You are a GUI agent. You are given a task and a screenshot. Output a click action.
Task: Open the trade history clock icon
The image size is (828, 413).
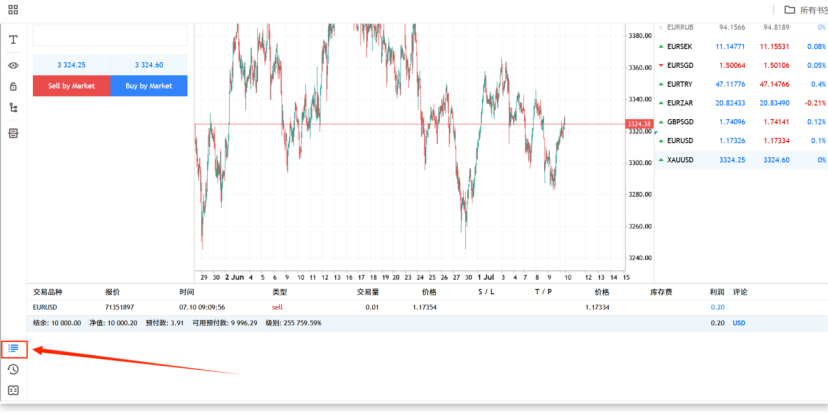click(13, 369)
